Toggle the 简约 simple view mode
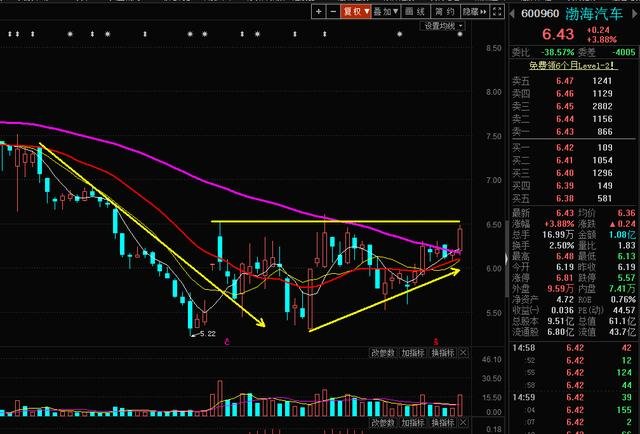This screenshot has height=434, width=640. coord(445,12)
